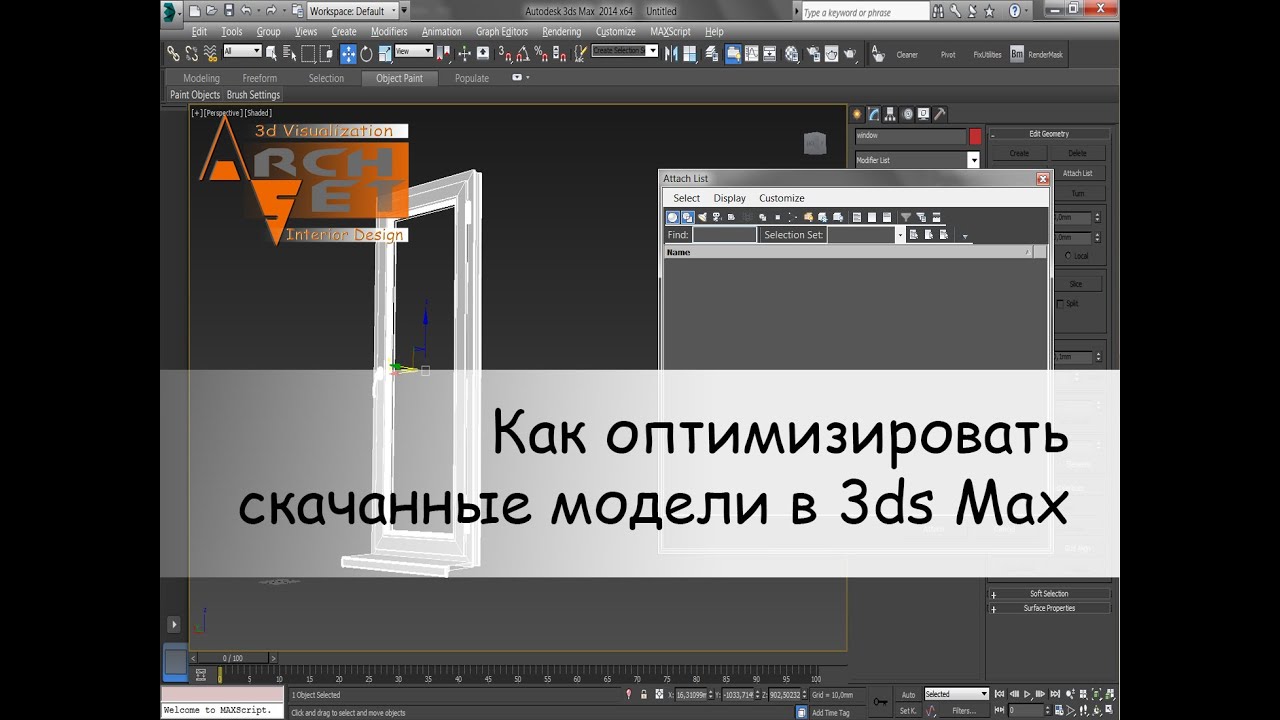Toggle Auto Key mode button

point(908,695)
